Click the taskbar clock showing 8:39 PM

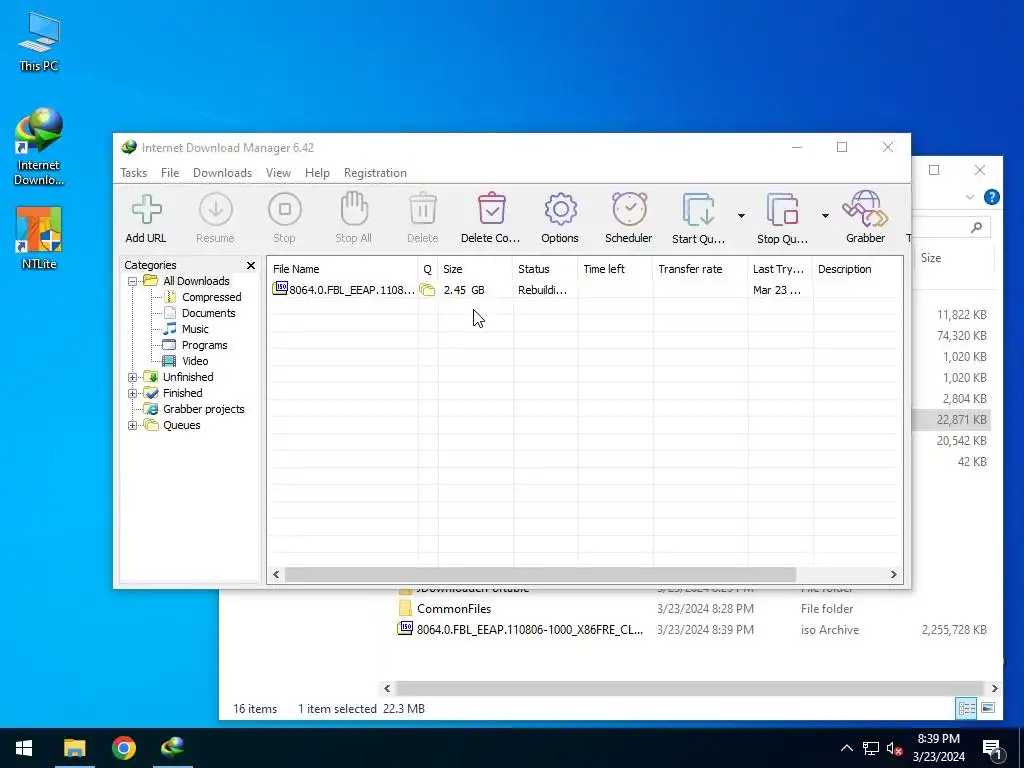pos(938,748)
